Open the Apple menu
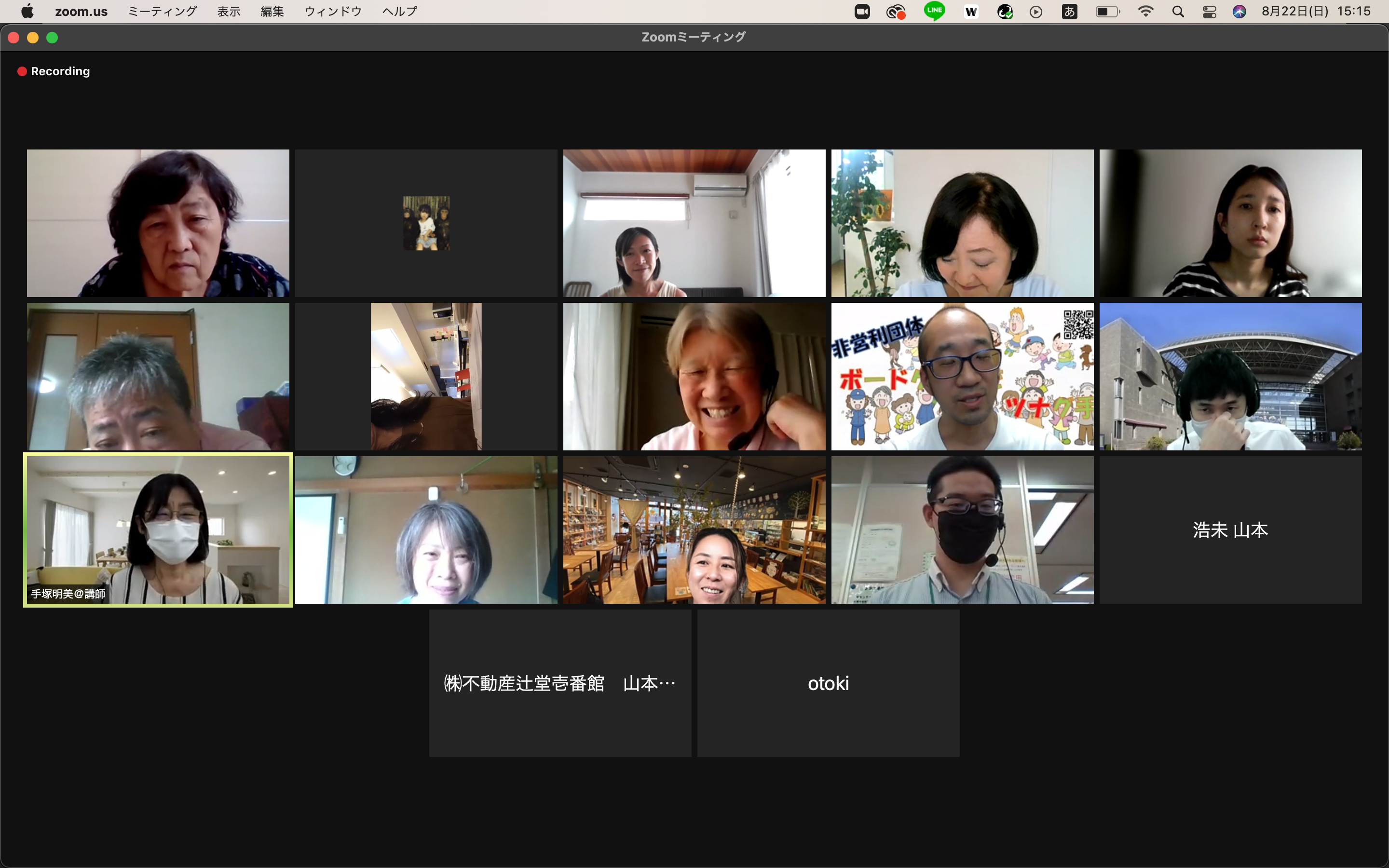 27,12
